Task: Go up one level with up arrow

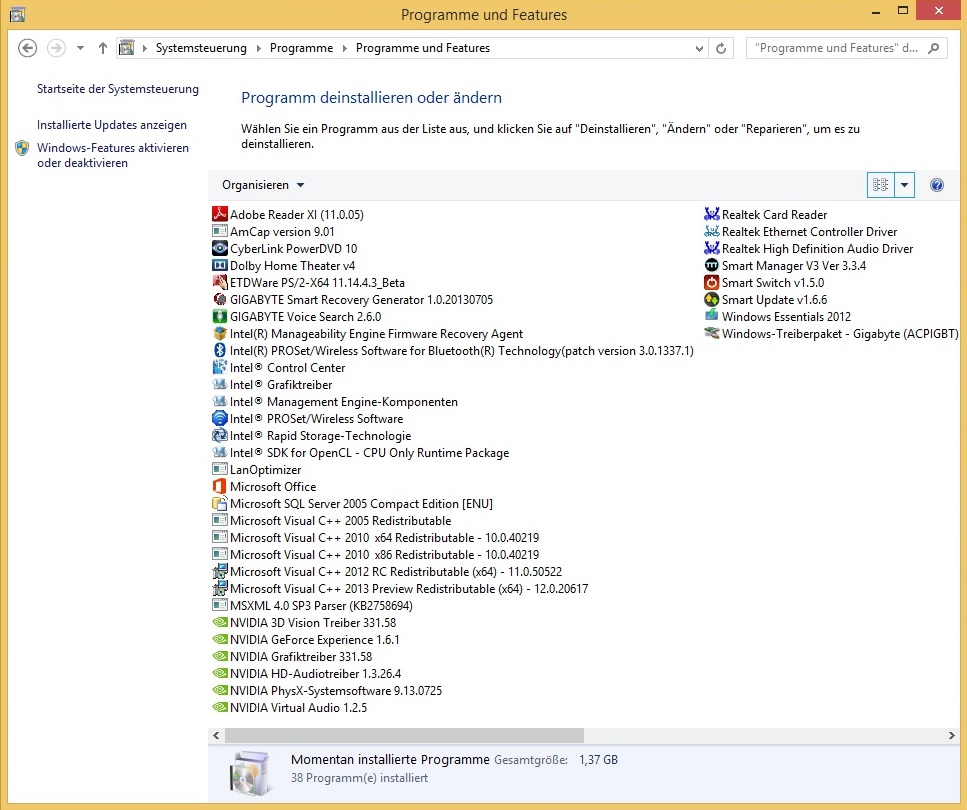Action: click(103, 48)
